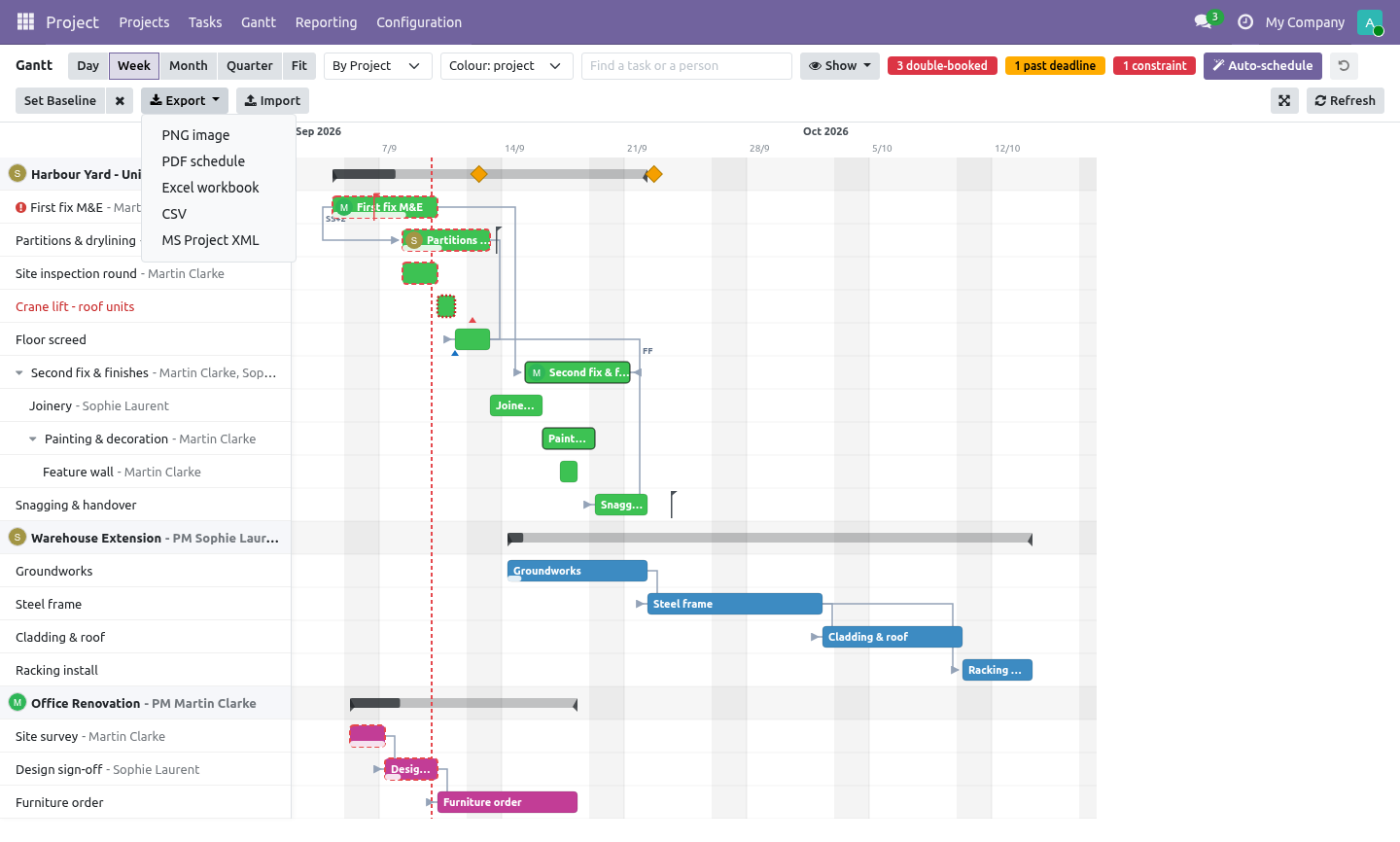The height and width of the screenshot is (842, 1400).
Task: Collapse the Second fix & finishes group
Action: click(x=19, y=372)
